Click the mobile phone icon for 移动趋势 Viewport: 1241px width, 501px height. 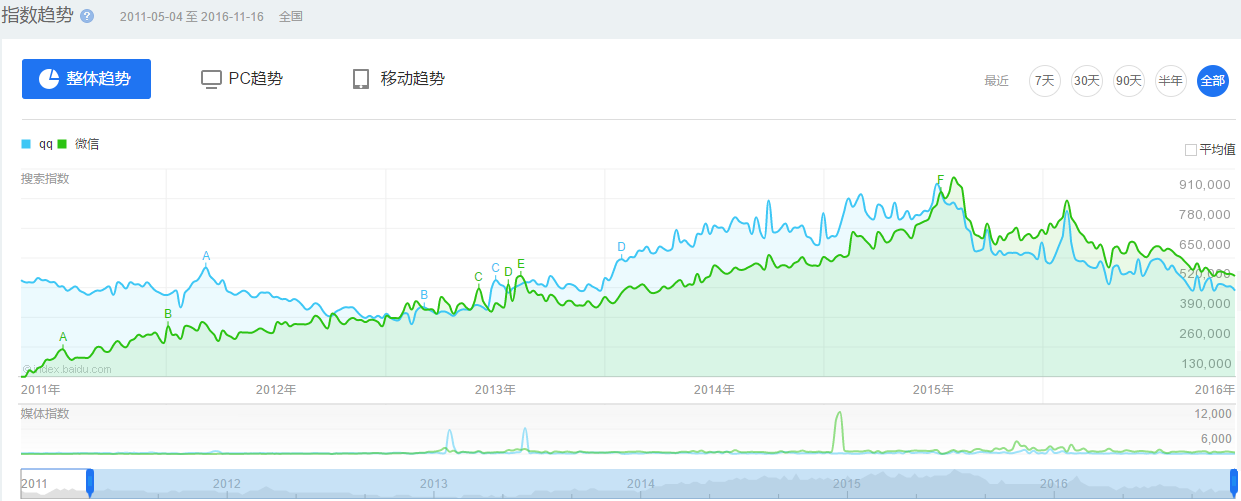point(361,79)
